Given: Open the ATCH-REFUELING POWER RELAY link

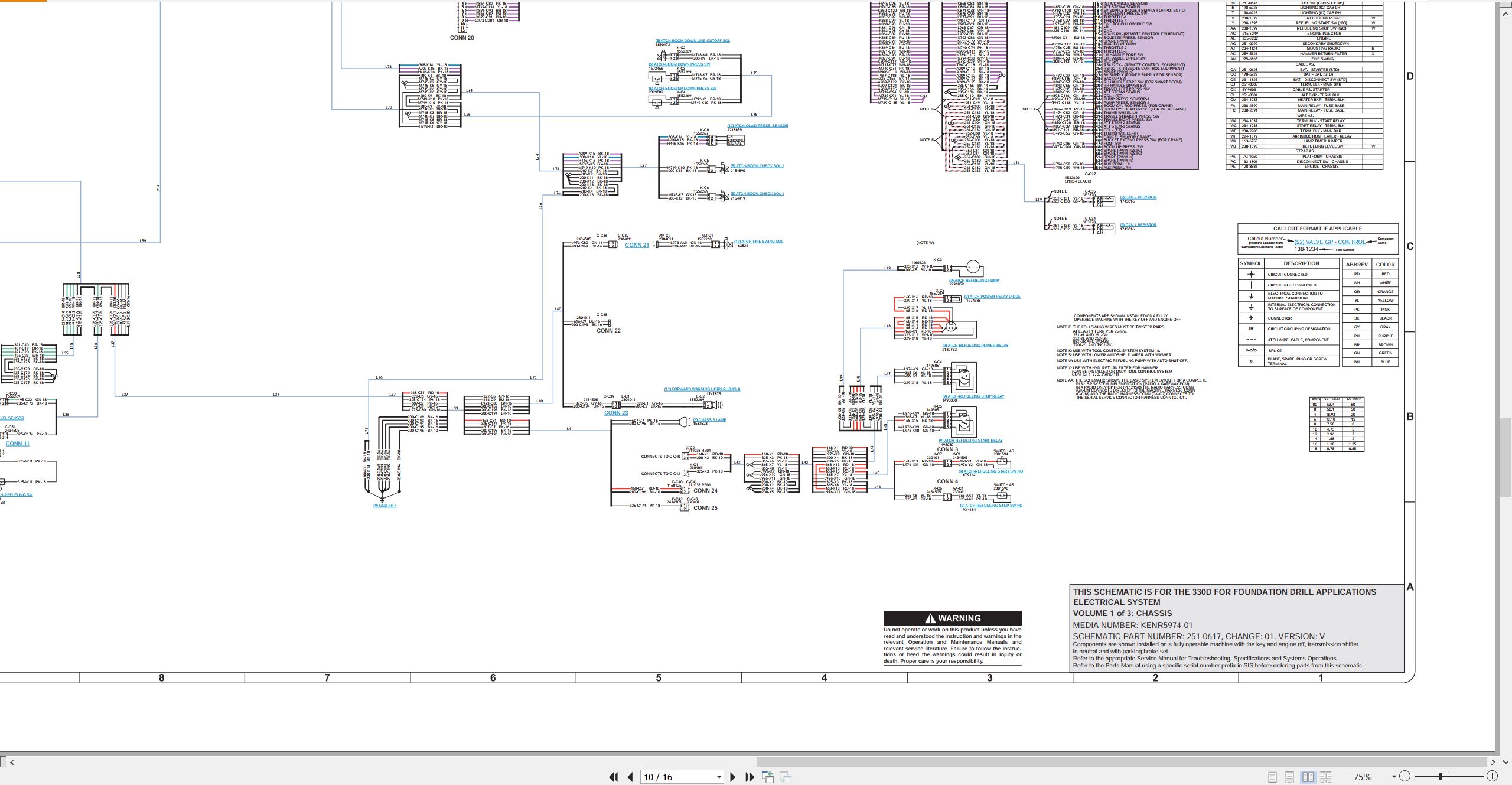Looking at the screenshot, I should pos(975,346).
